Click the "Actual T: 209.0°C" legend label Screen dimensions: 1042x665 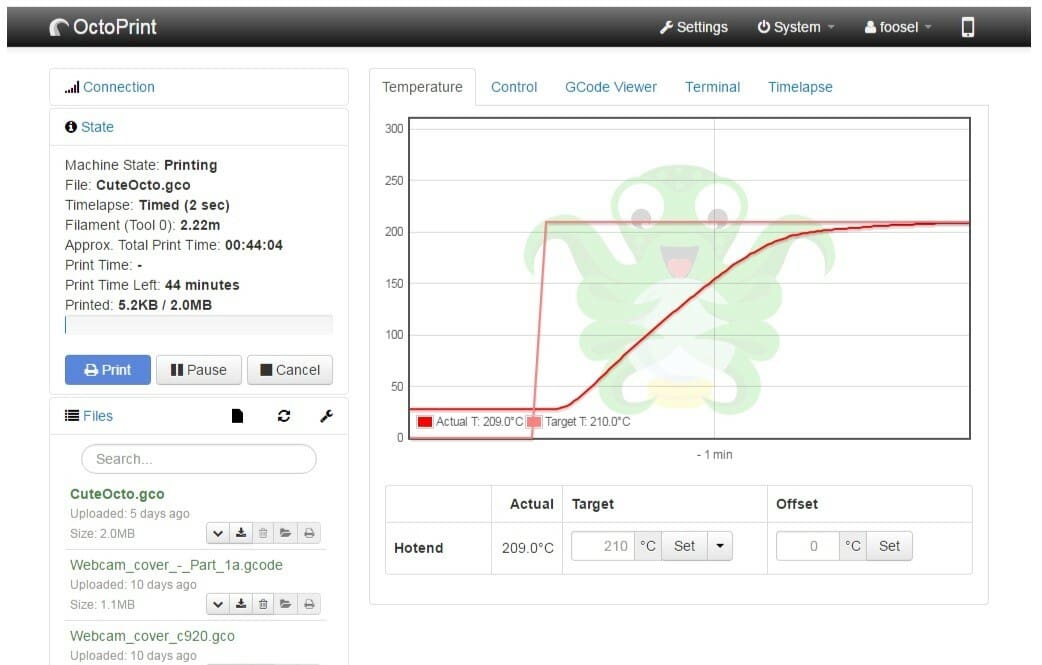(479, 422)
